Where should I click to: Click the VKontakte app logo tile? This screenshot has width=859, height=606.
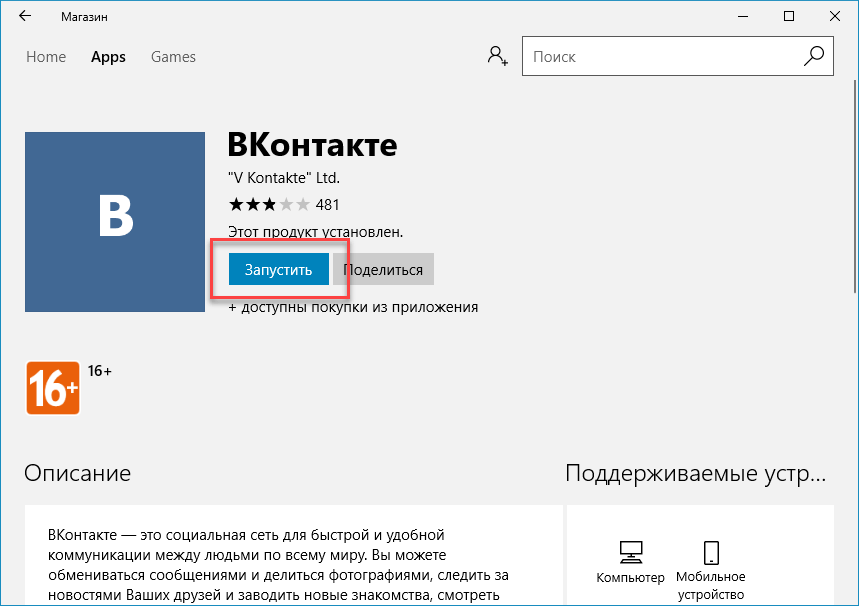[x=115, y=222]
